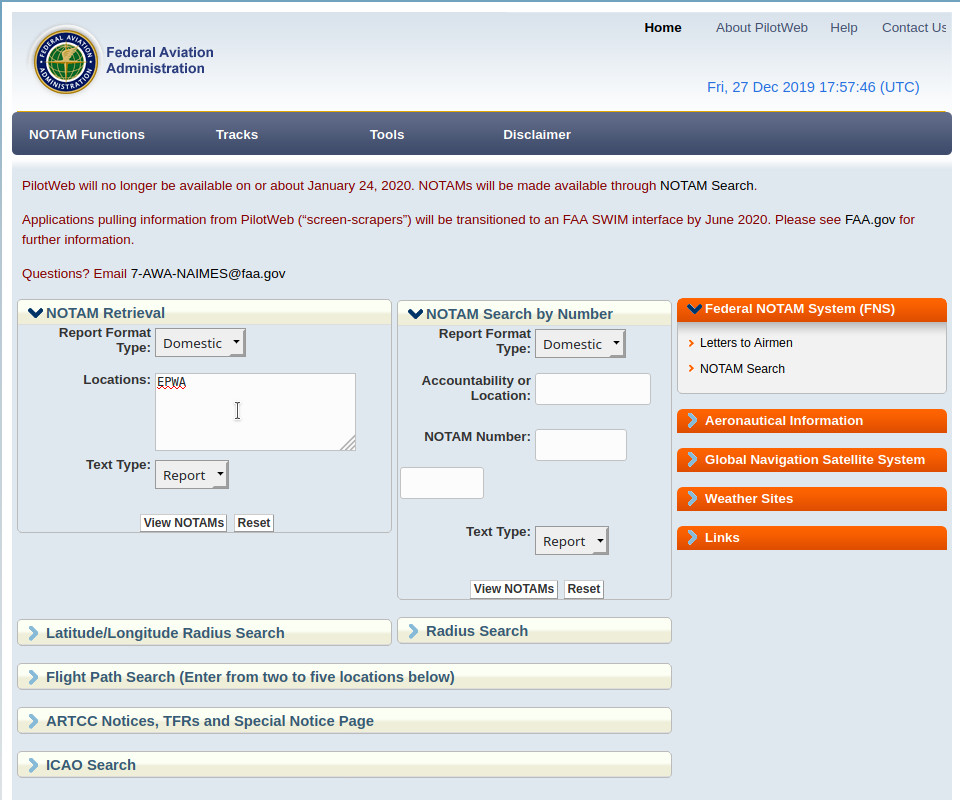Screen dimensions: 960x800
Task: Open the About PilotWeb link
Action: (x=762, y=28)
